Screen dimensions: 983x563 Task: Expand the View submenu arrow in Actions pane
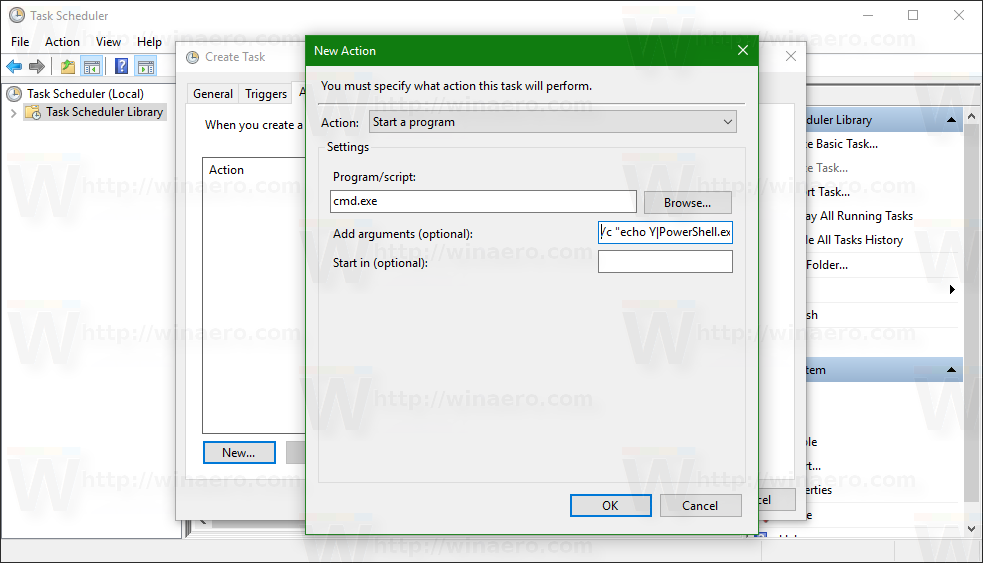952,290
